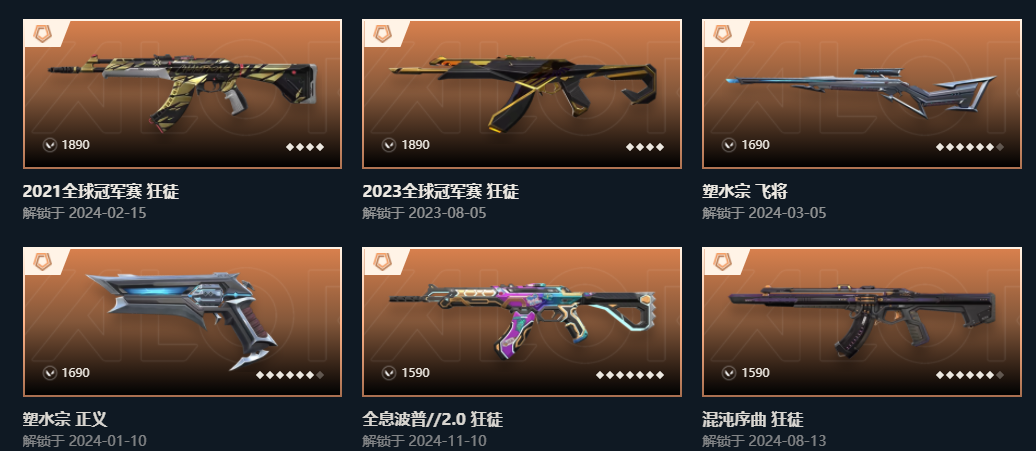Click the 解锁于 2024-03-05 unlock date text
Image resolution: width=1036 pixels, height=451 pixels.
click(x=764, y=213)
